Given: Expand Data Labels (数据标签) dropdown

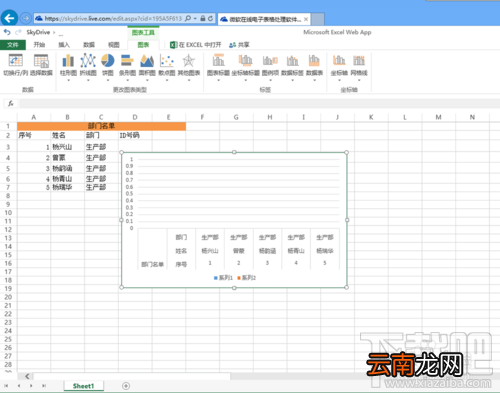Looking at the screenshot, I should (292, 80).
